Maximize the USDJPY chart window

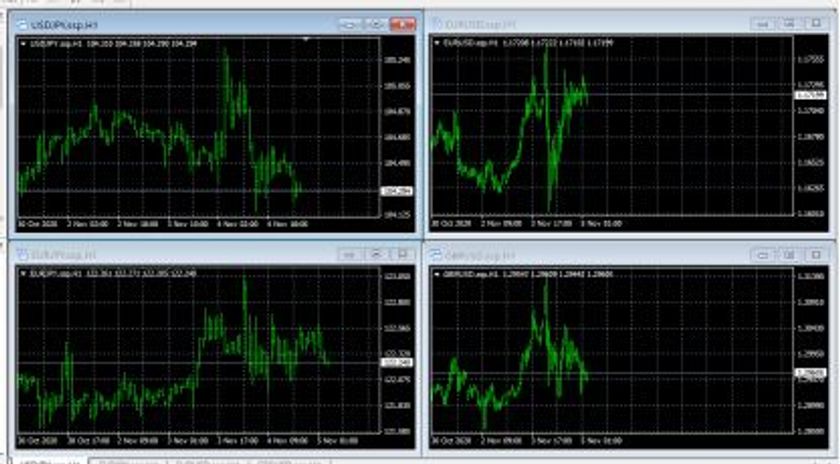(x=376, y=24)
